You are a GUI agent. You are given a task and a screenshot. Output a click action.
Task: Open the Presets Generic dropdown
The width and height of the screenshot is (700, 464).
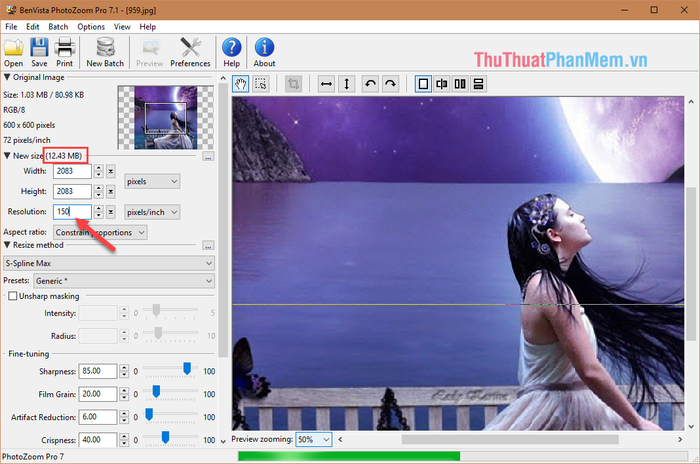click(x=124, y=281)
